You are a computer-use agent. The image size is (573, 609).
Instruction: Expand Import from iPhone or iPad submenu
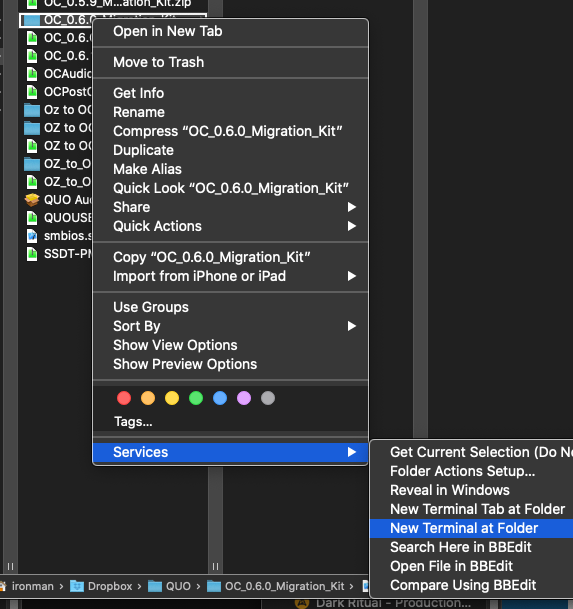click(x=230, y=276)
